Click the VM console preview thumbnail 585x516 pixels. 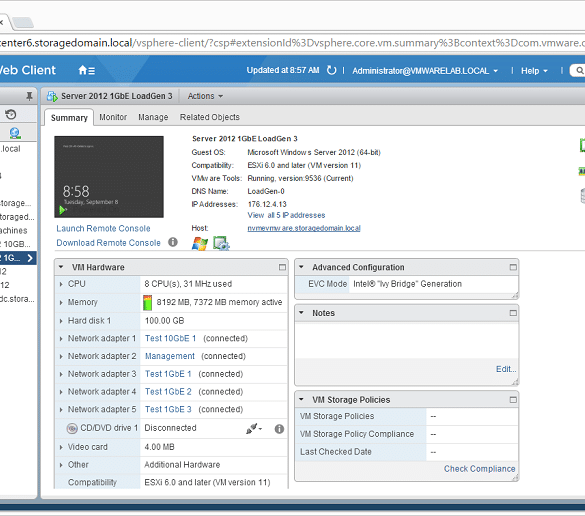coord(109,177)
